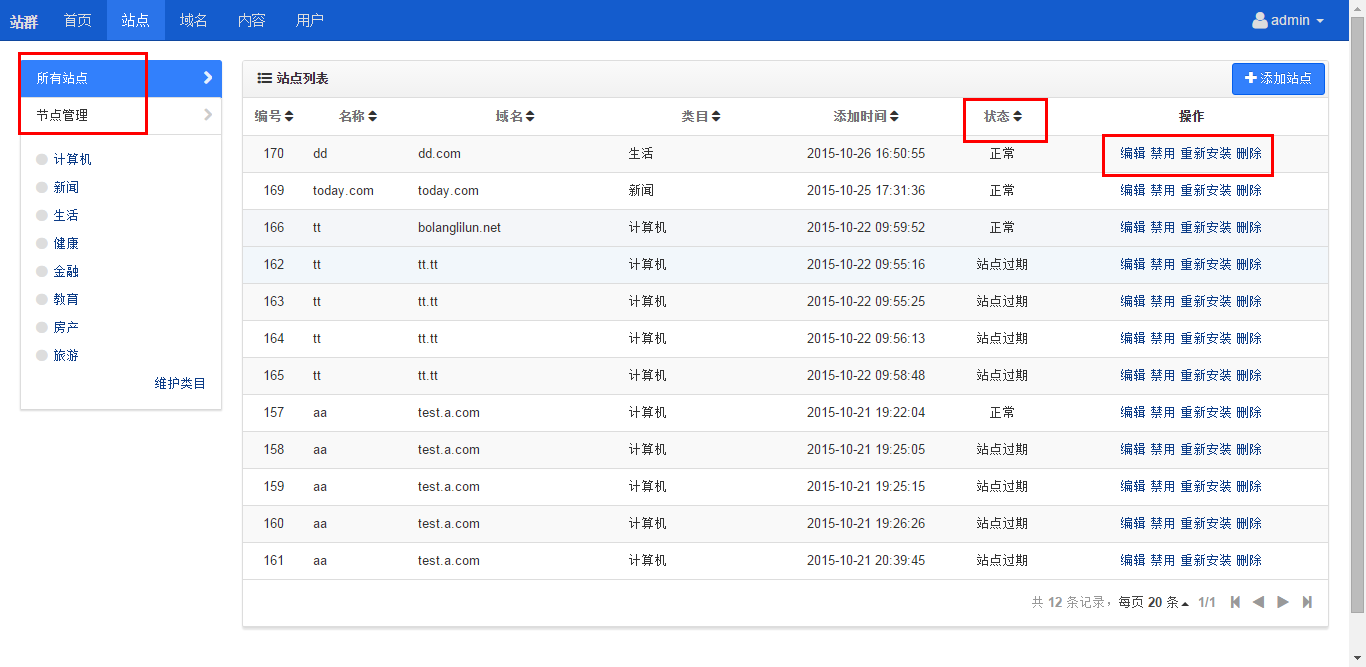The image size is (1366, 667).
Task: Click the 类目 column sort icon
Action: (716, 117)
